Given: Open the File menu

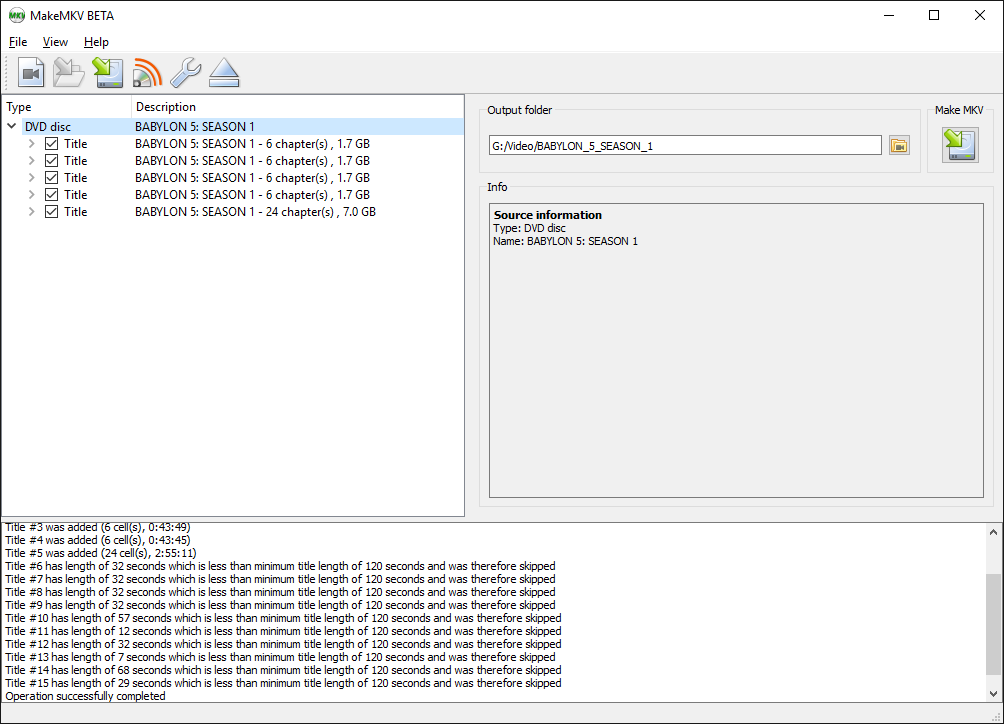Looking at the screenshot, I should (18, 42).
